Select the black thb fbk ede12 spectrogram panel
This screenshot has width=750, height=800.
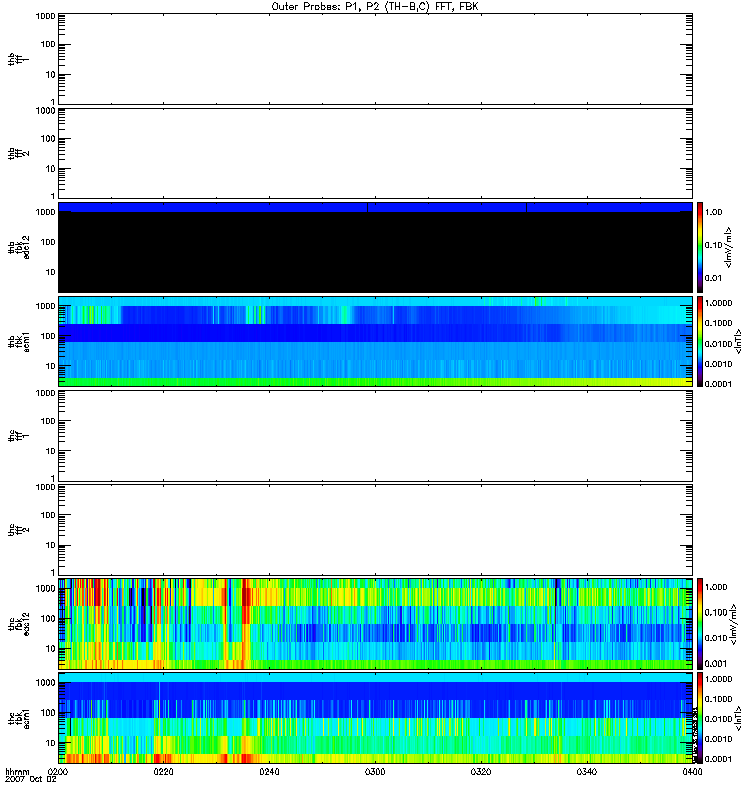(375, 247)
